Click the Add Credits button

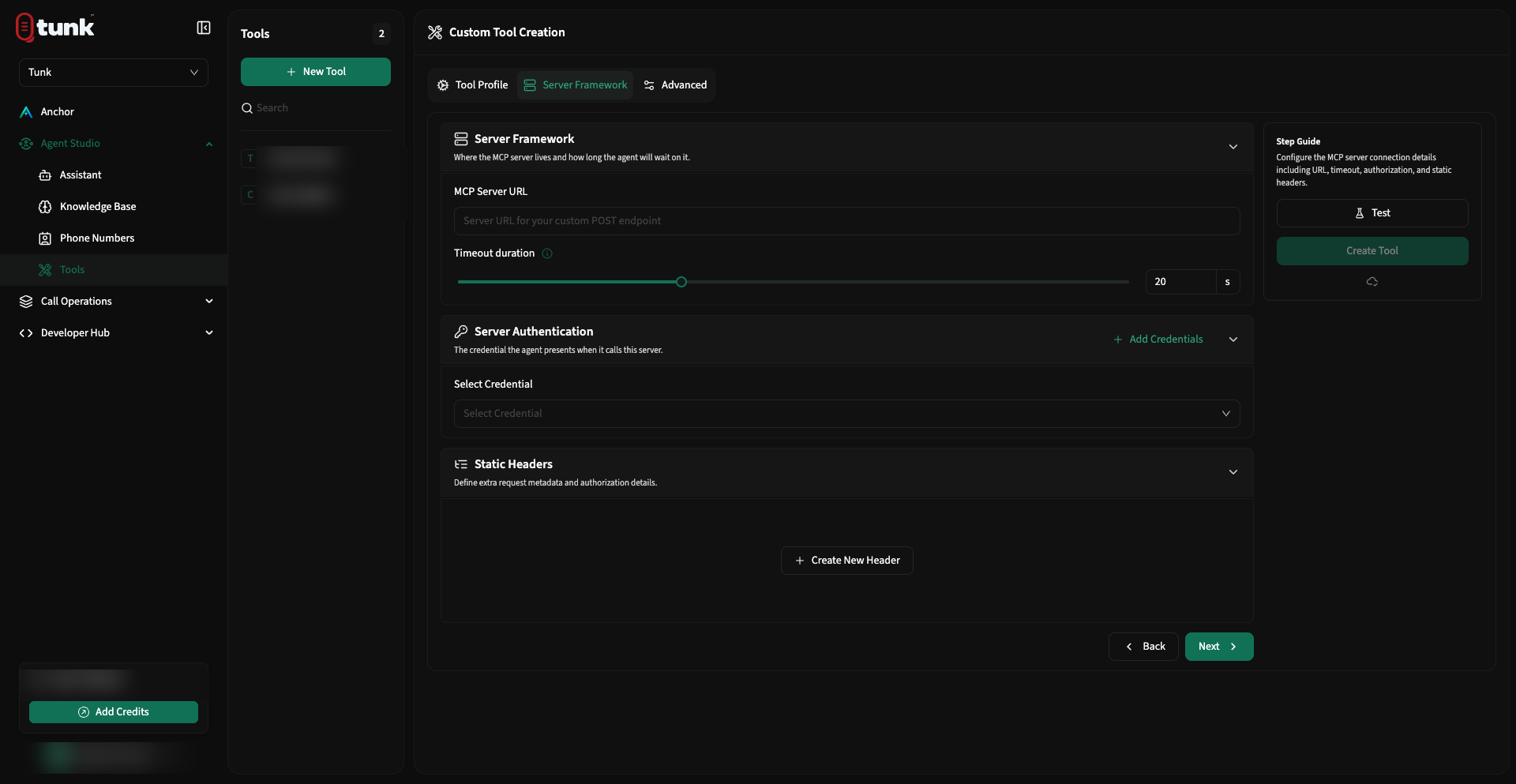click(114, 712)
